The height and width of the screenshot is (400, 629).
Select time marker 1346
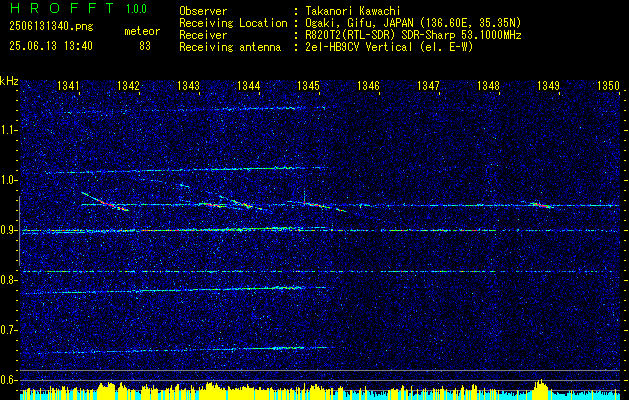pyautogui.click(x=369, y=85)
